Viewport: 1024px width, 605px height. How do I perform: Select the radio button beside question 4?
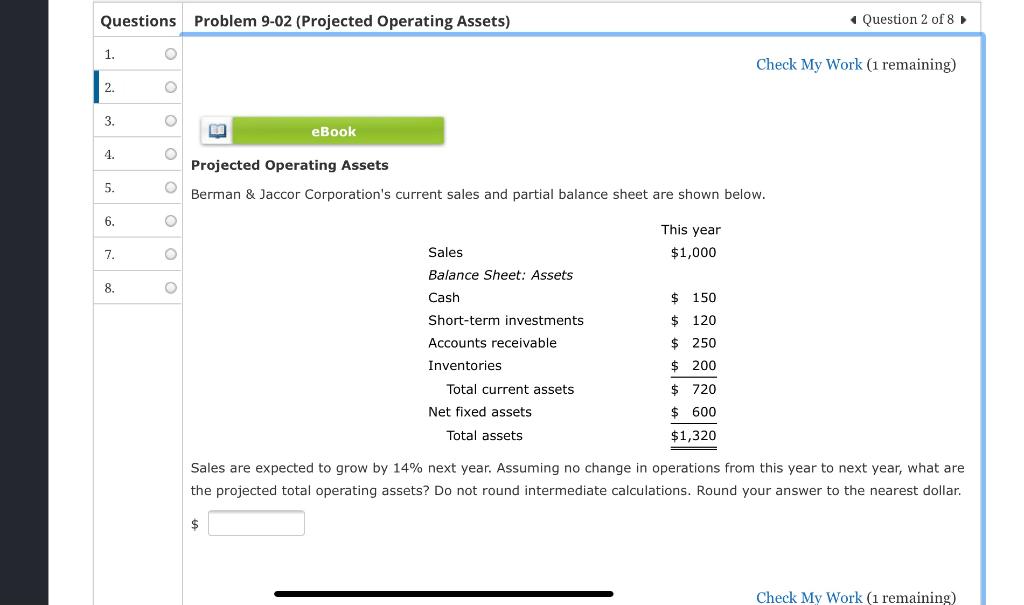[x=170, y=154]
